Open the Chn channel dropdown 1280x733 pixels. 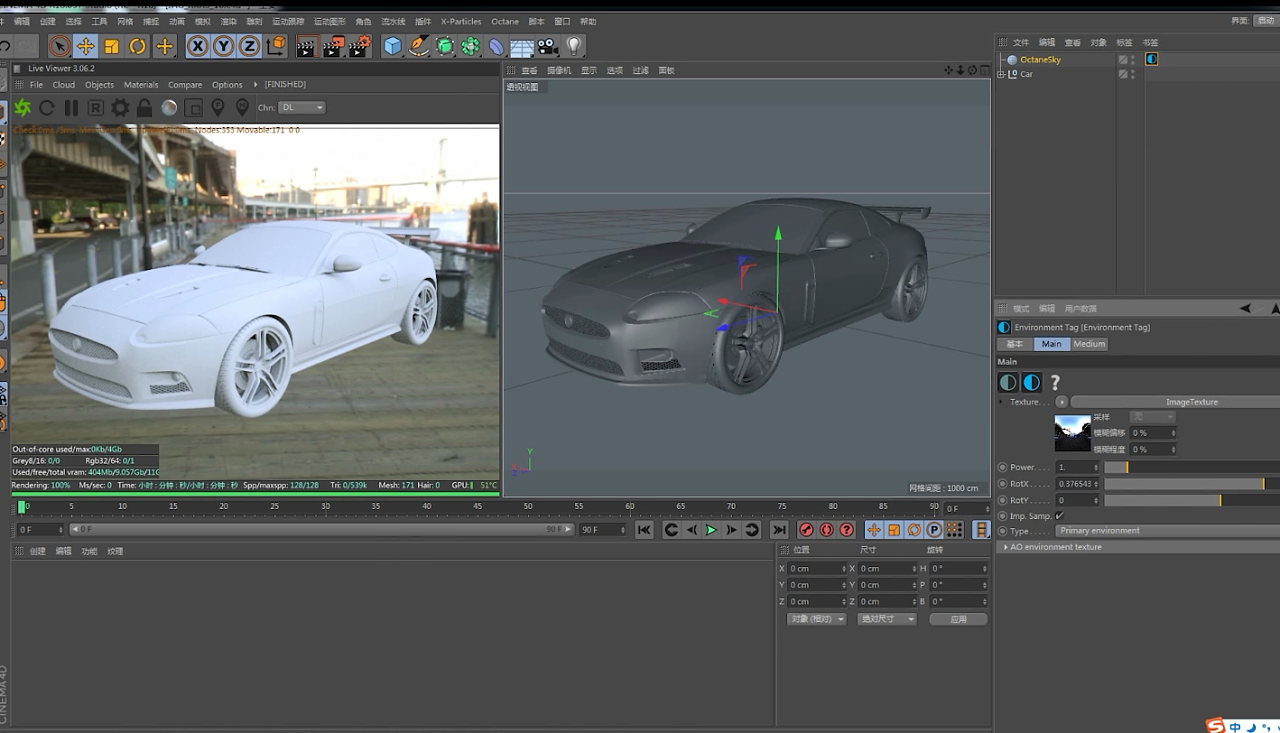pyautogui.click(x=302, y=108)
